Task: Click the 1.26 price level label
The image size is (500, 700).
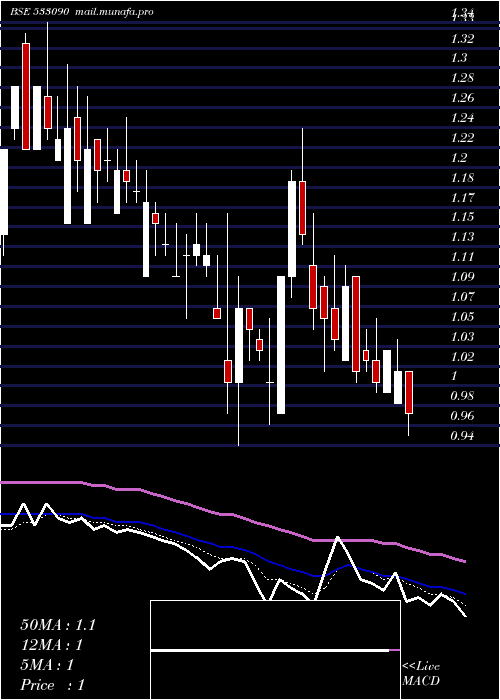Action: tap(462, 98)
